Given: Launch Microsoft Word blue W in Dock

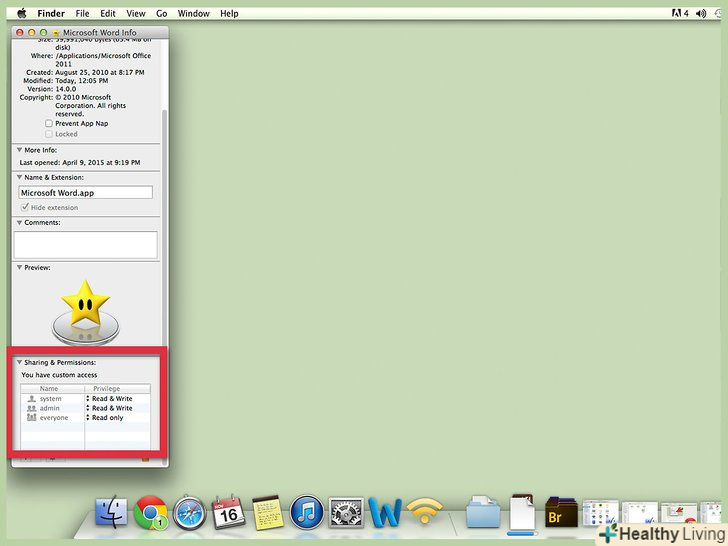Looking at the screenshot, I should click(385, 512).
